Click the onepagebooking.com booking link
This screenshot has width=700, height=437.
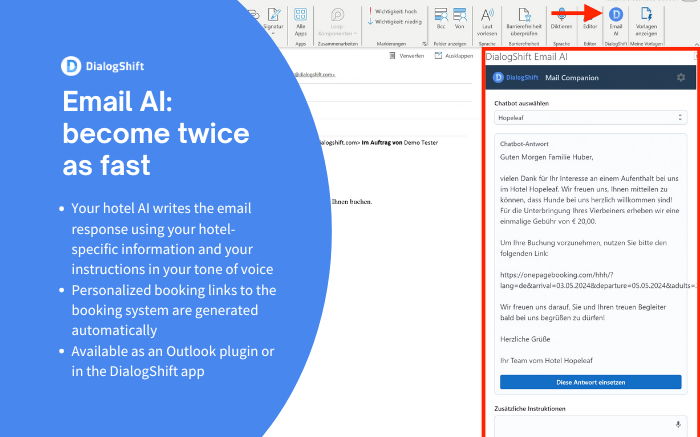click(x=598, y=280)
